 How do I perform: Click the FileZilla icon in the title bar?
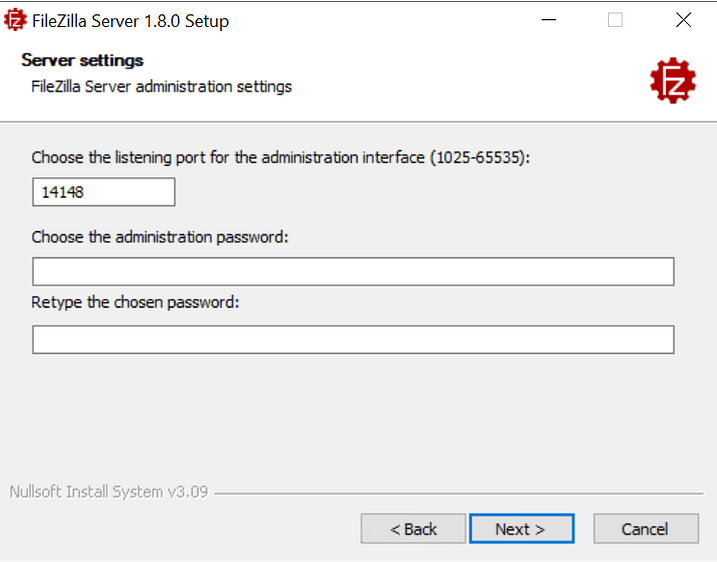click(x=15, y=20)
